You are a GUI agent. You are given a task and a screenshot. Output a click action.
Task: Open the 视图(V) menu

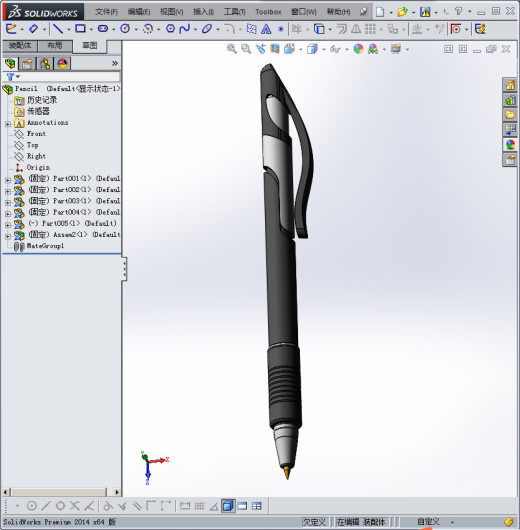[x=171, y=12]
